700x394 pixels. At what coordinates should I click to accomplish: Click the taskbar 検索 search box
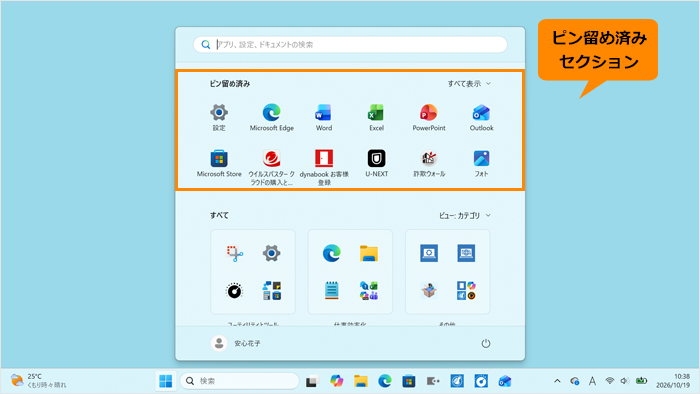[x=240, y=381]
